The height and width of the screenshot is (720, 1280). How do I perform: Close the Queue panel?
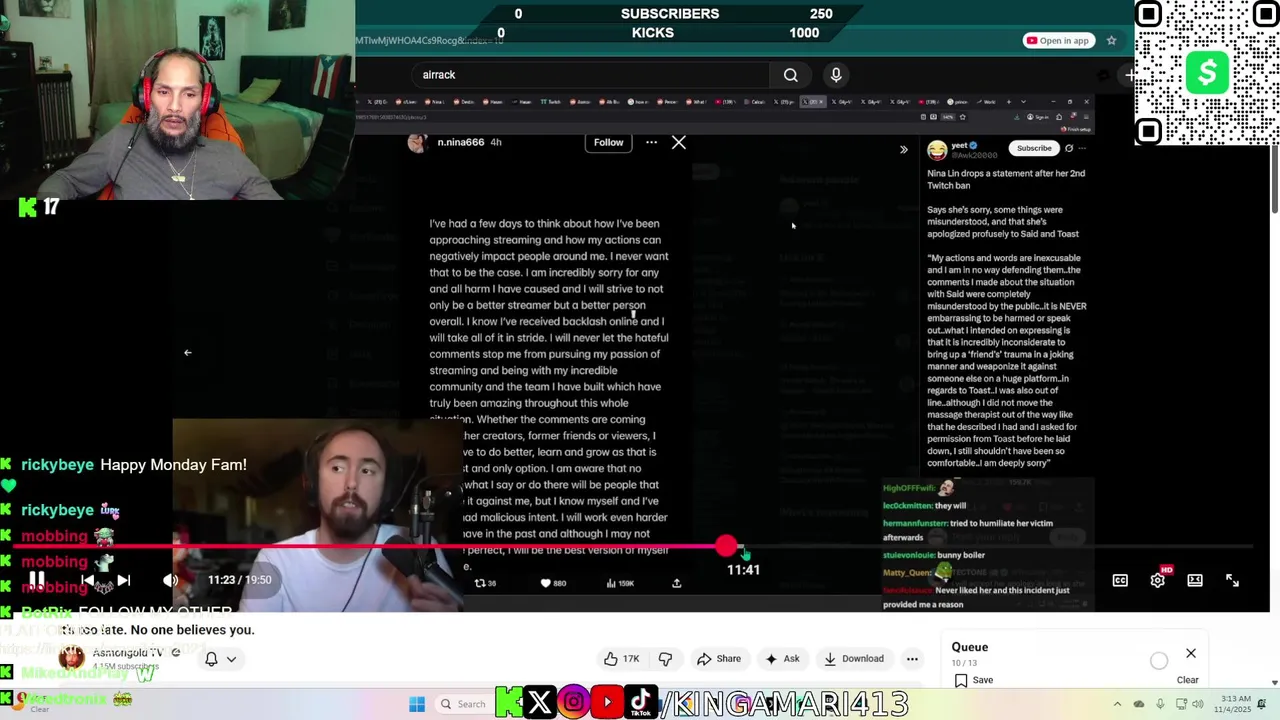pyautogui.click(x=1191, y=653)
